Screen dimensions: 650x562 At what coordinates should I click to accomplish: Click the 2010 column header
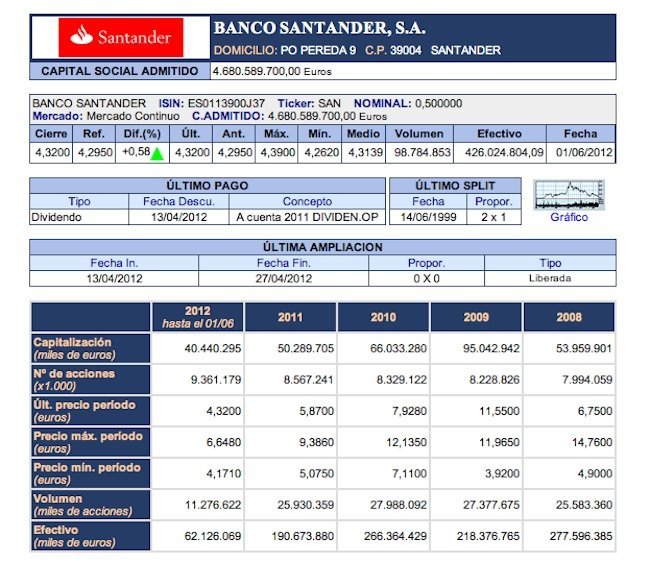click(x=383, y=317)
